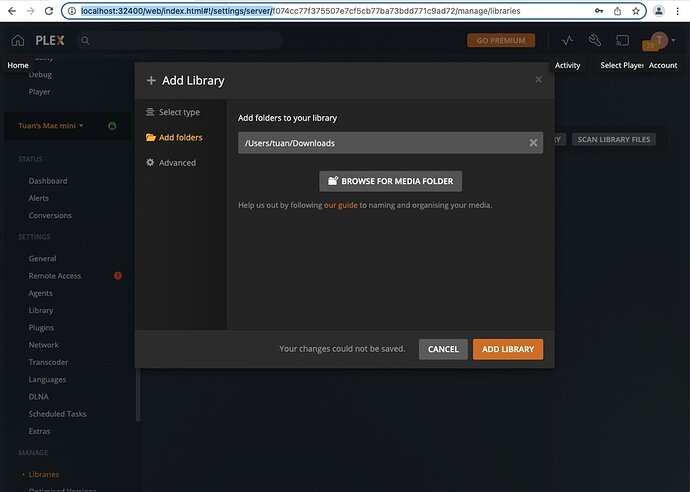Click the folder path input field

point(390,143)
